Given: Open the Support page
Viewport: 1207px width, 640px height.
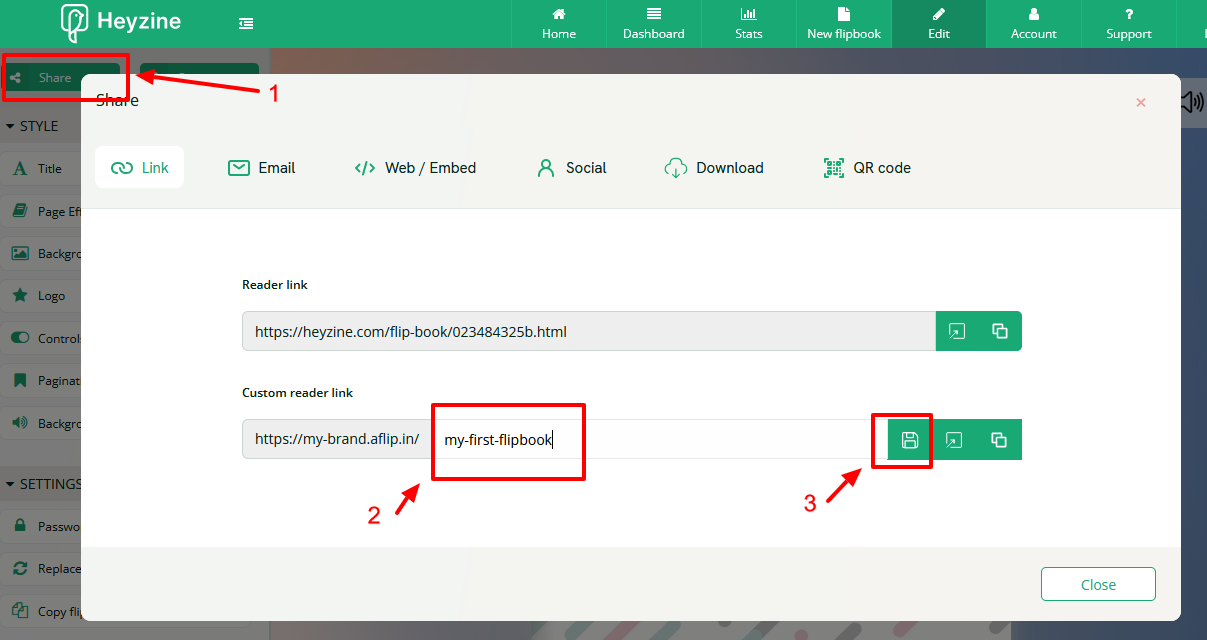Looking at the screenshot, I should (1129, 24).
